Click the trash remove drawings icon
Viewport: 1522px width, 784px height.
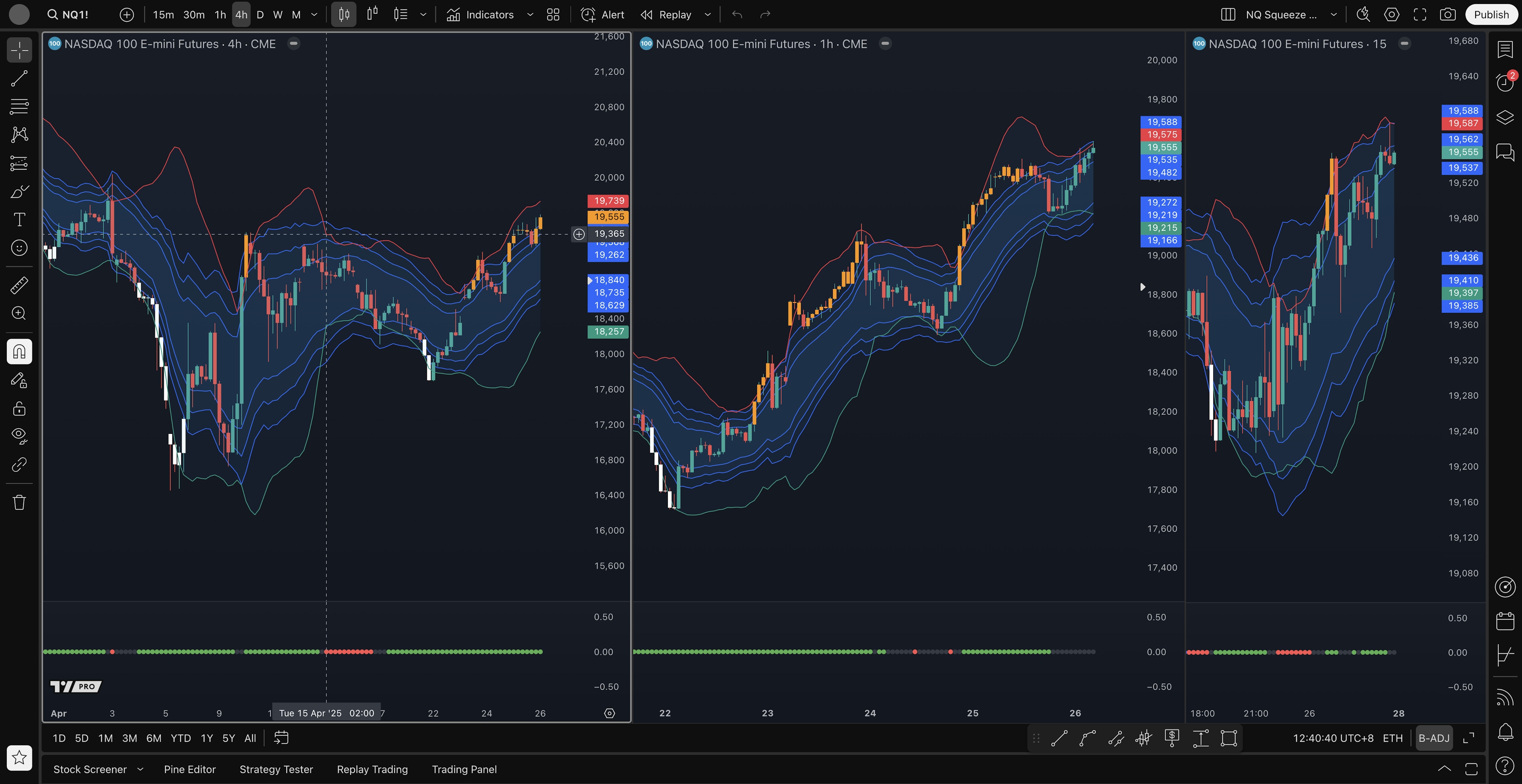tap(19, 502)
